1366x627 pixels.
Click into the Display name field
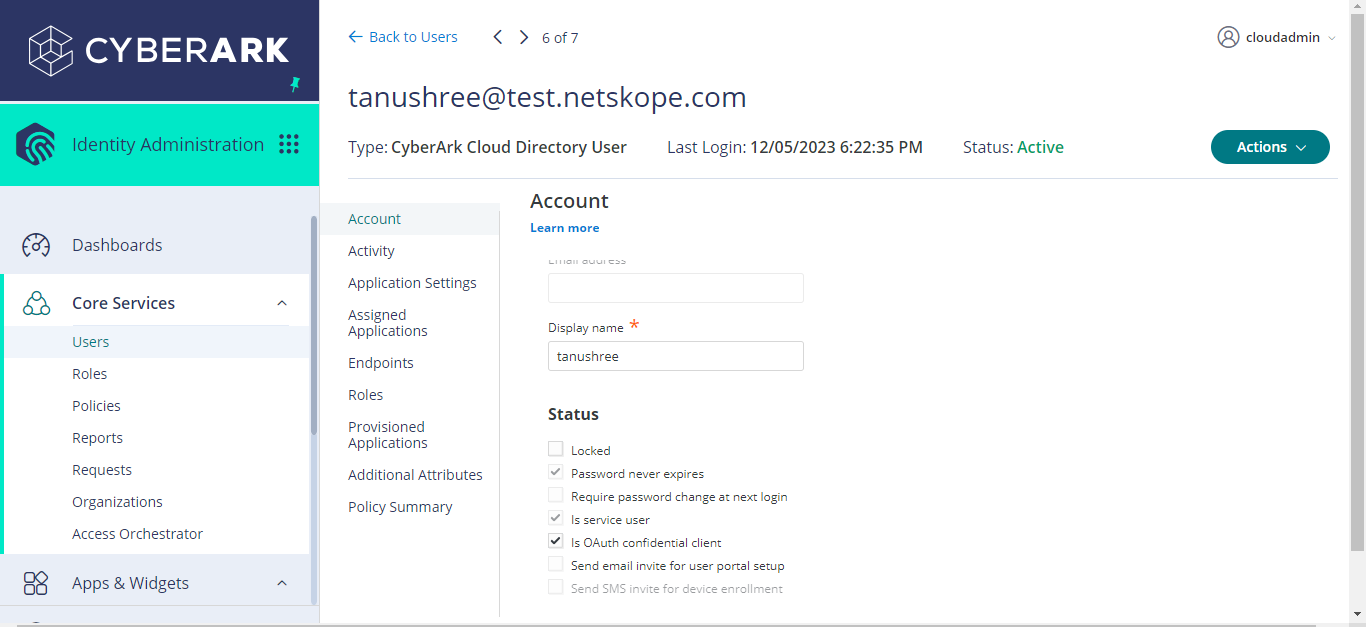click(676, 356)
